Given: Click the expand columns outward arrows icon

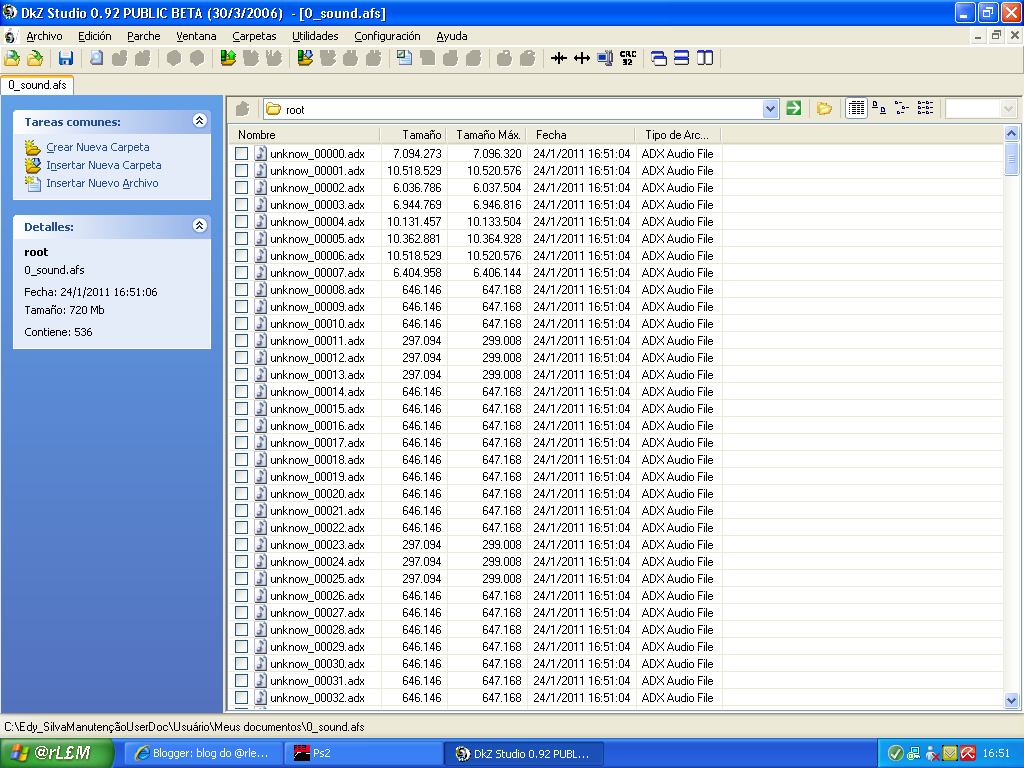Looking at the screenshot, I should pos(581,58).
